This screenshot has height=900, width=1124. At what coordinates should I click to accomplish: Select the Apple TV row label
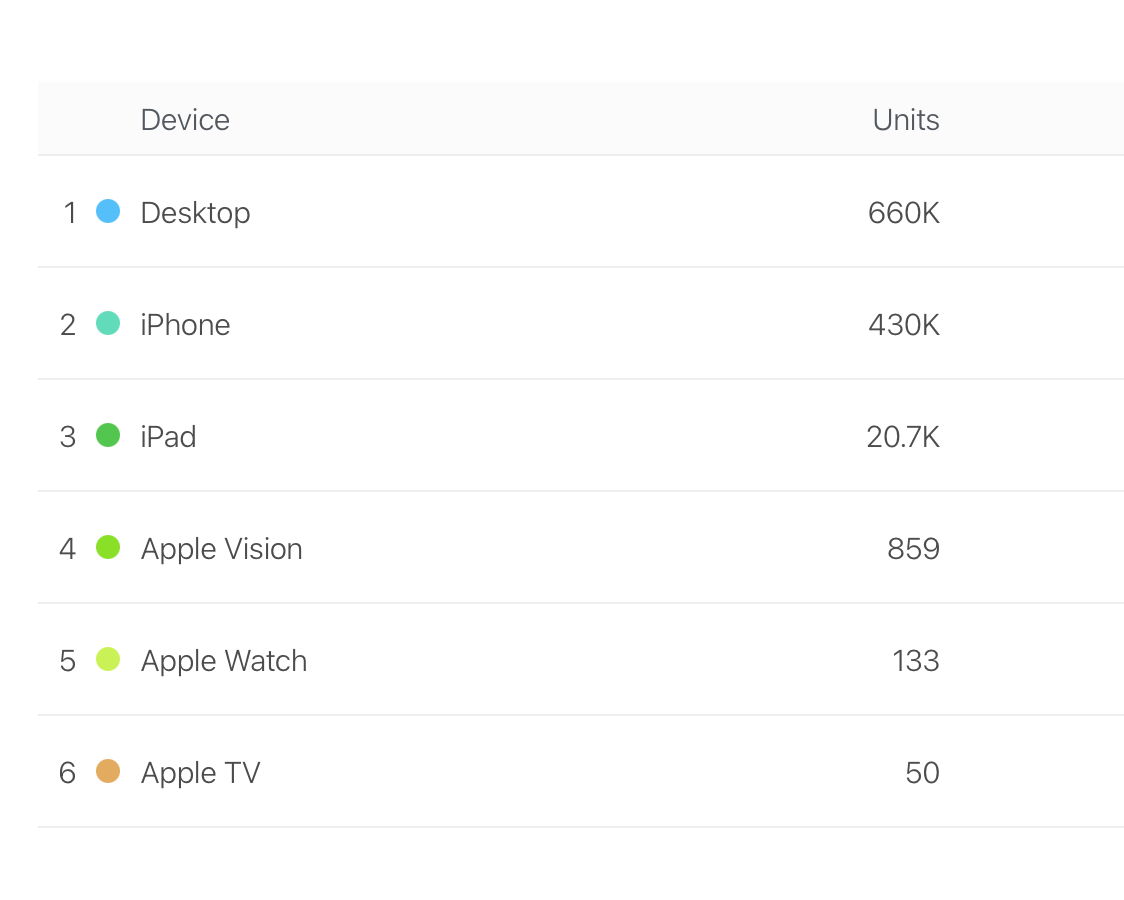[x=200, y=773]
